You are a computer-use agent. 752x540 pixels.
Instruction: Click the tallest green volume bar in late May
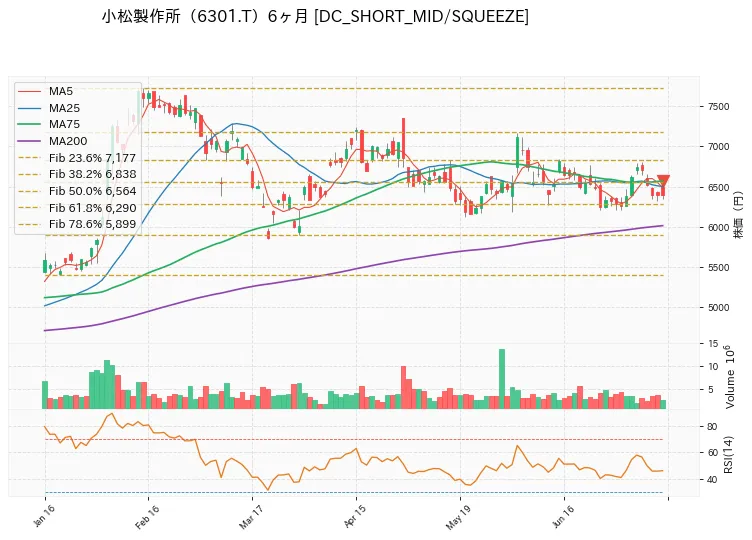coord(502,379)
